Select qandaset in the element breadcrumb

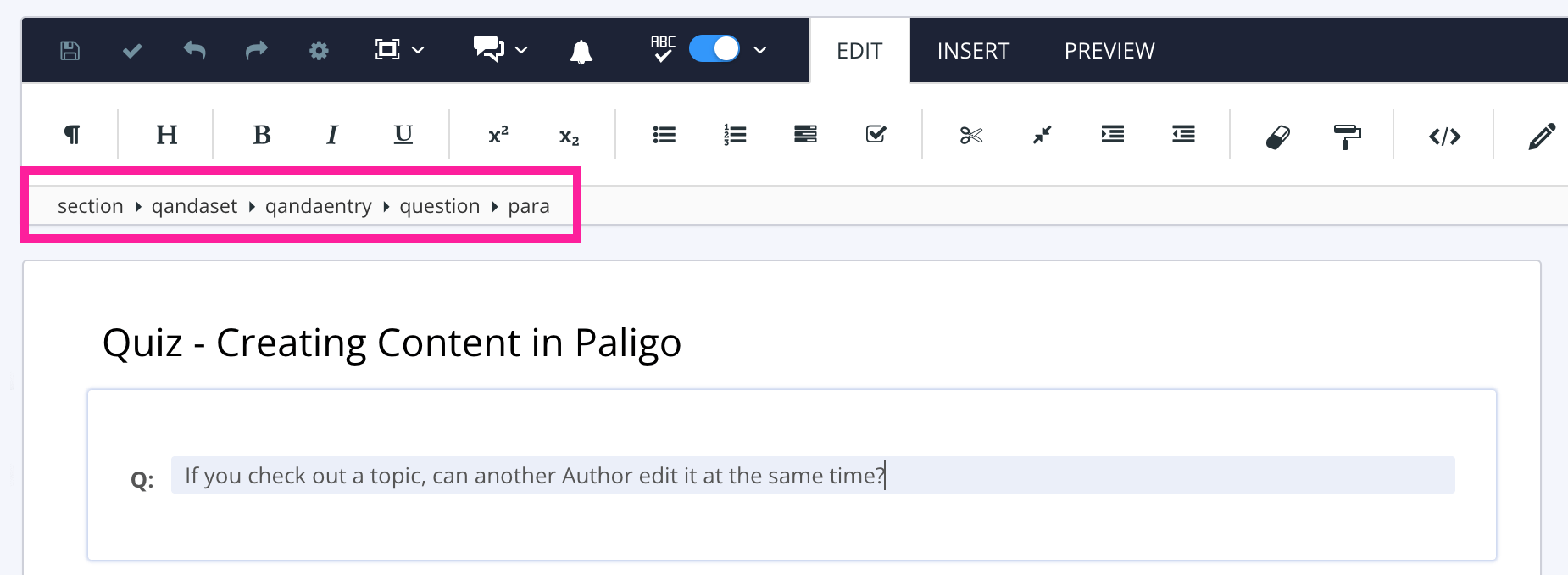coord(194,206)
